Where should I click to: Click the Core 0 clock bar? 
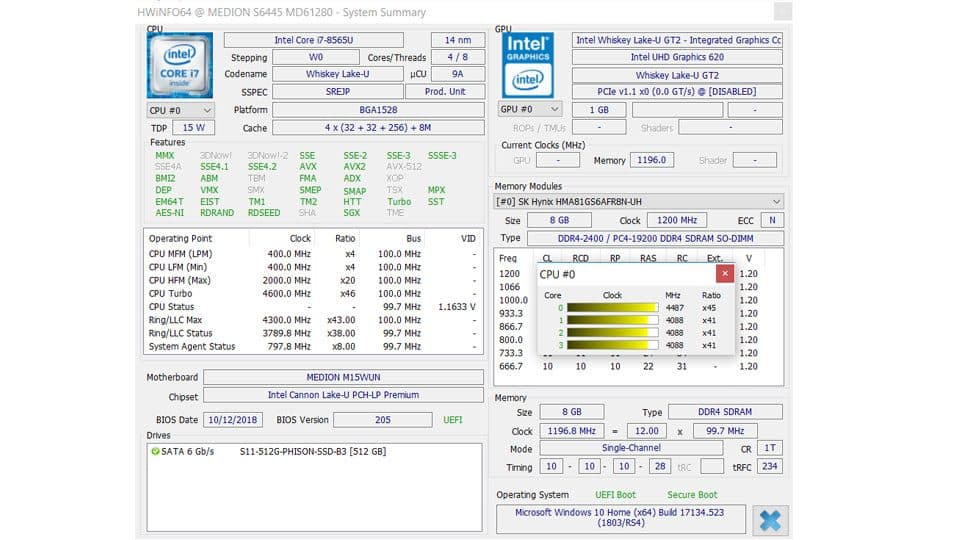point(612,308)
